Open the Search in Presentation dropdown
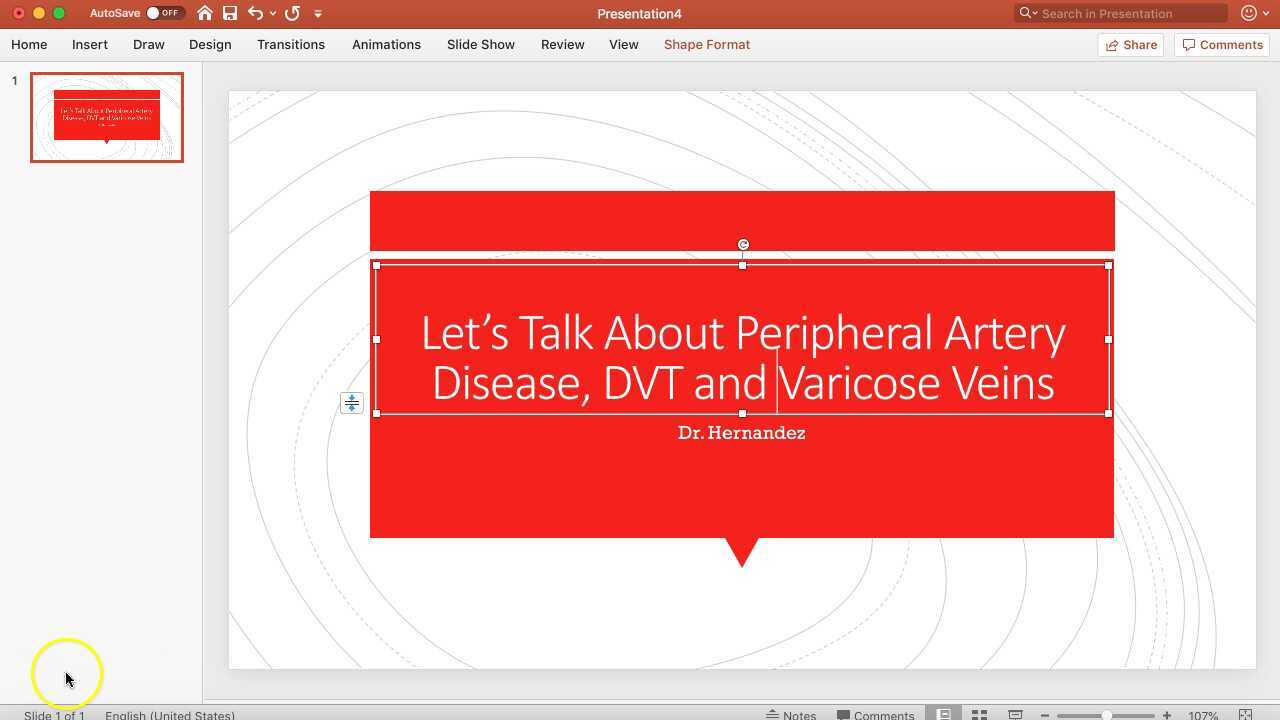The width and height of the screenshot is (1280, 720). tap(1035, 13)
